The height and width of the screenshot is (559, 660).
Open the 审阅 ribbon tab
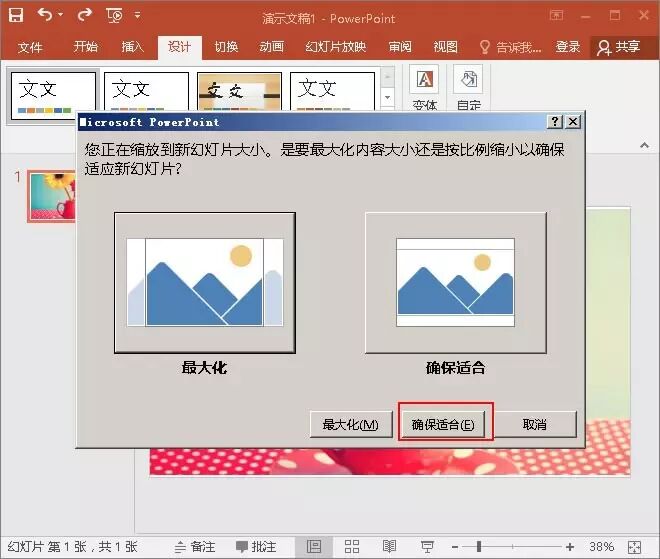400,47
